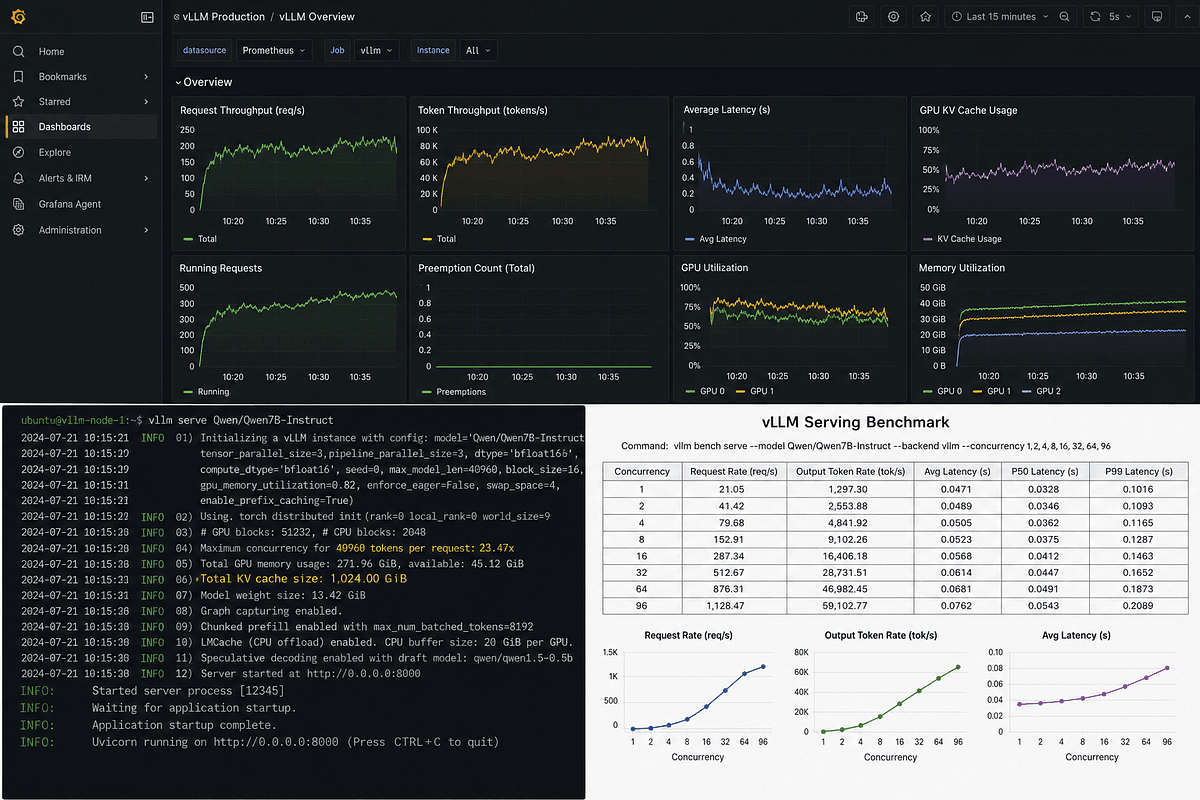
Task: Click the kiosk/TV view mode icon
Action: [1157, 17]
